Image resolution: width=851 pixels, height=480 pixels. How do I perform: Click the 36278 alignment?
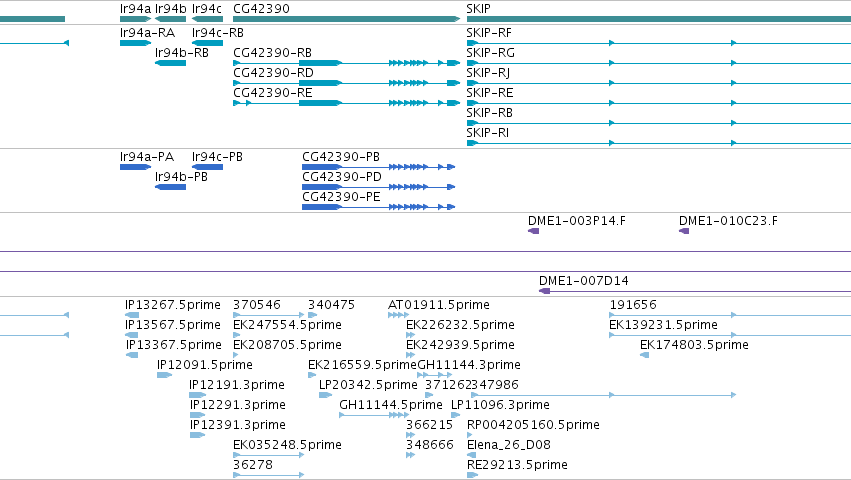click(269, 475)
